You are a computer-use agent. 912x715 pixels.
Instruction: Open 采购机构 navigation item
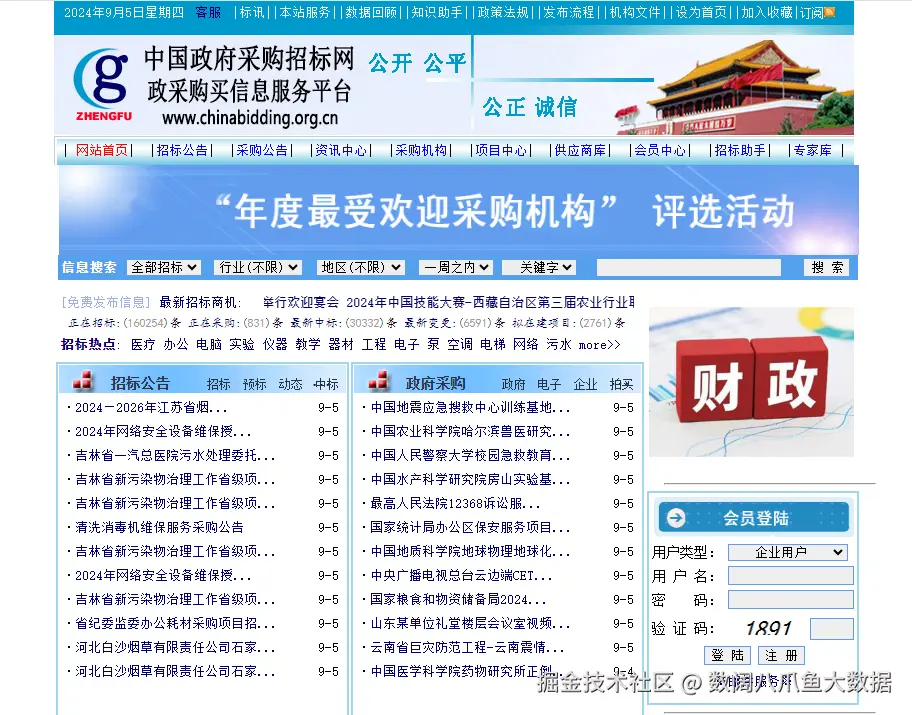(x=421, y=150)
